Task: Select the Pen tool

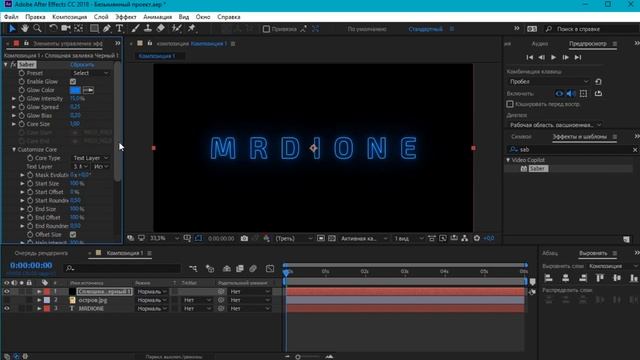Action: click(x=107, y=29)
